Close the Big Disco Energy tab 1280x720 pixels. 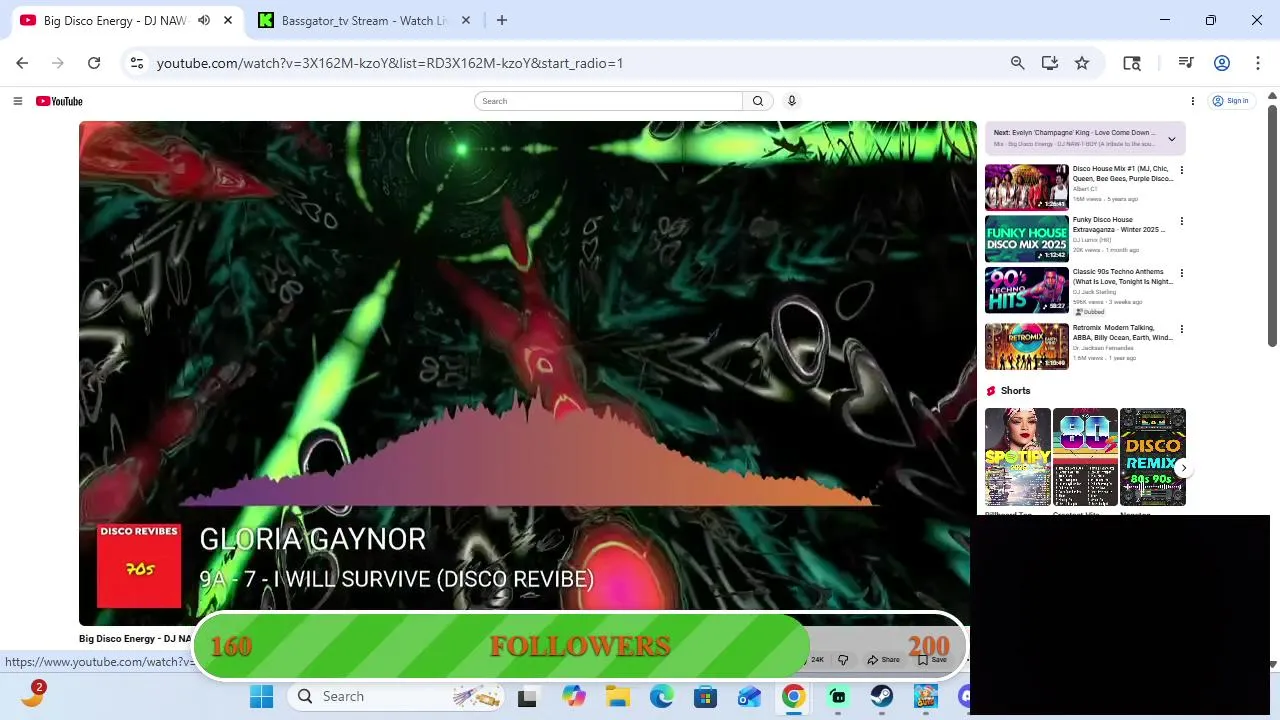tap(228, 20)
